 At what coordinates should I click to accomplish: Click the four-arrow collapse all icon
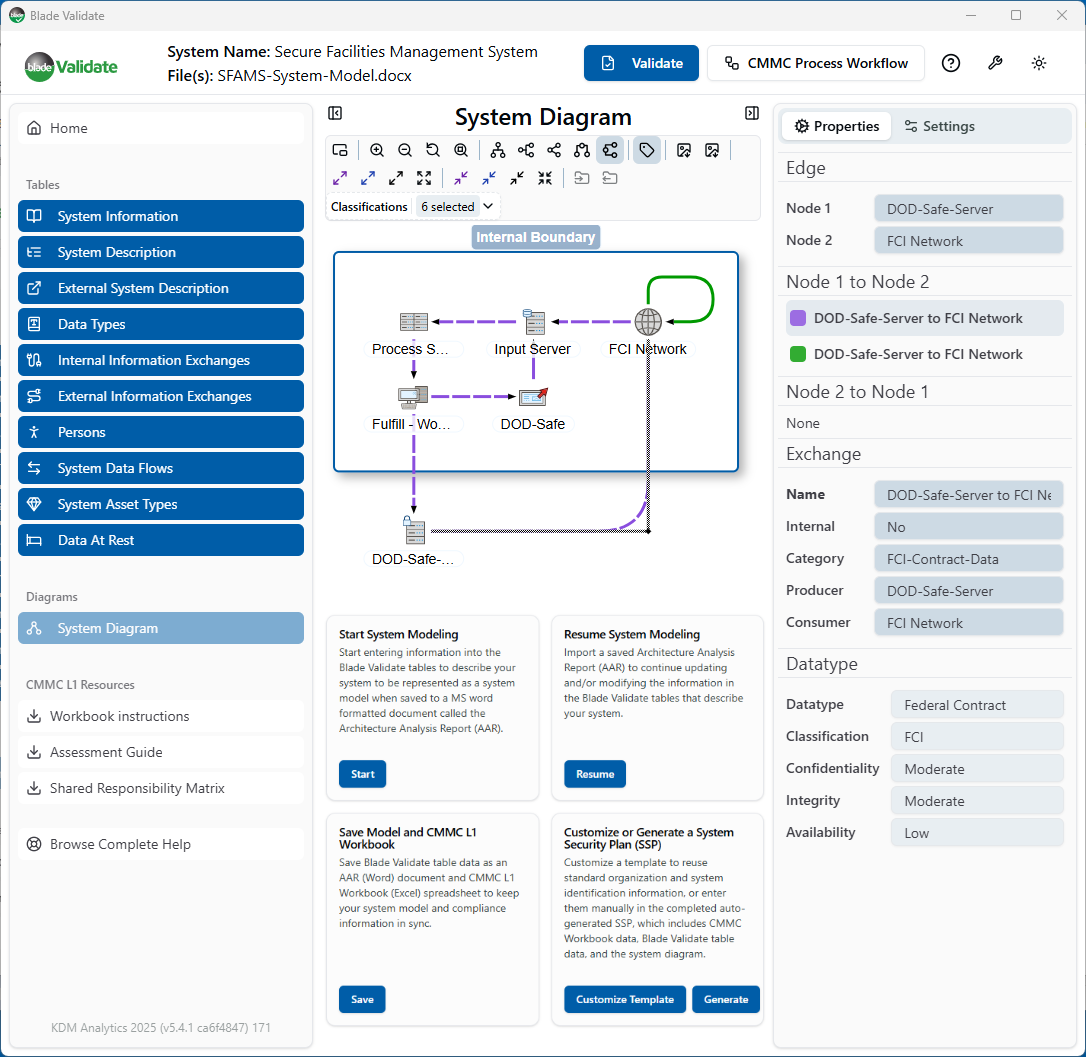(545, 178)
